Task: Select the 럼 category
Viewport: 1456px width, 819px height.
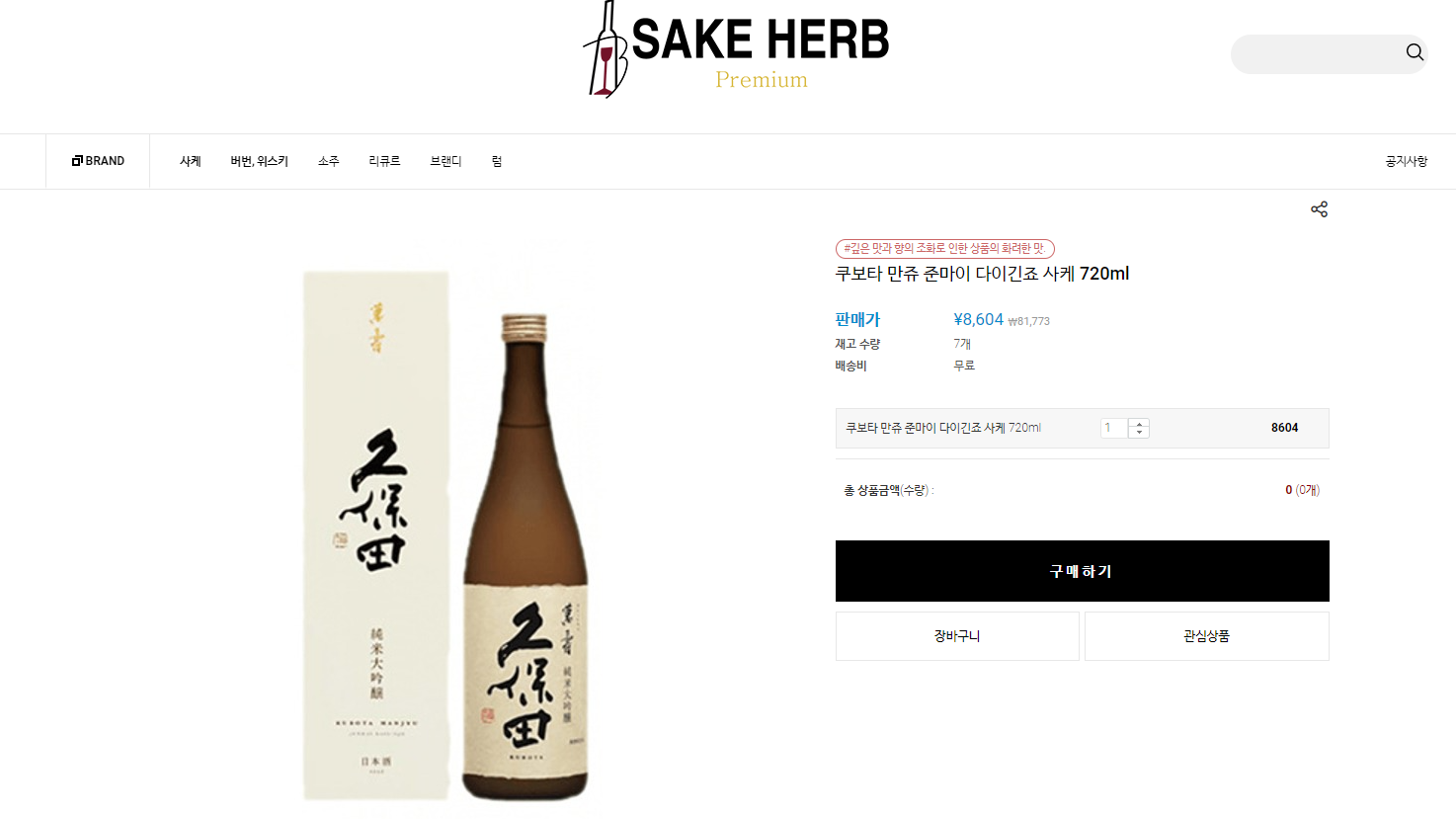Action: [497, 161]
